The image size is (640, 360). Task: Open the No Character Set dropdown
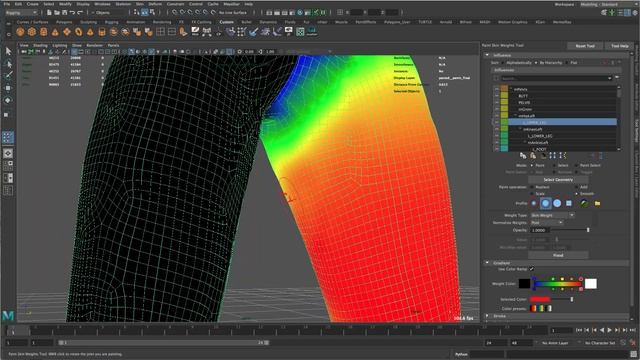[600, 343]
